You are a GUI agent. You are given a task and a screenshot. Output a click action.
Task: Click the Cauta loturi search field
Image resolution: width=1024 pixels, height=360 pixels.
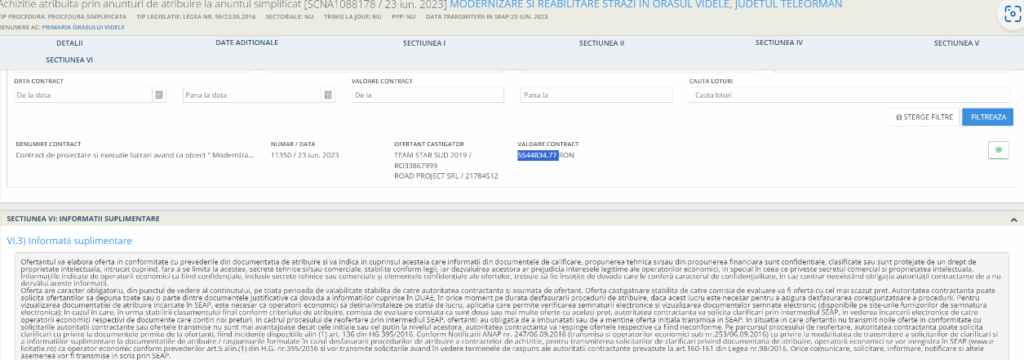point(850,95)
